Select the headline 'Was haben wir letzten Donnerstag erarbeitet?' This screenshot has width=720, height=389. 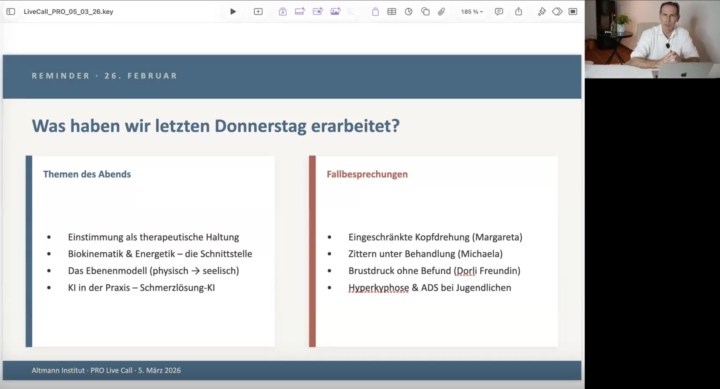216,126
